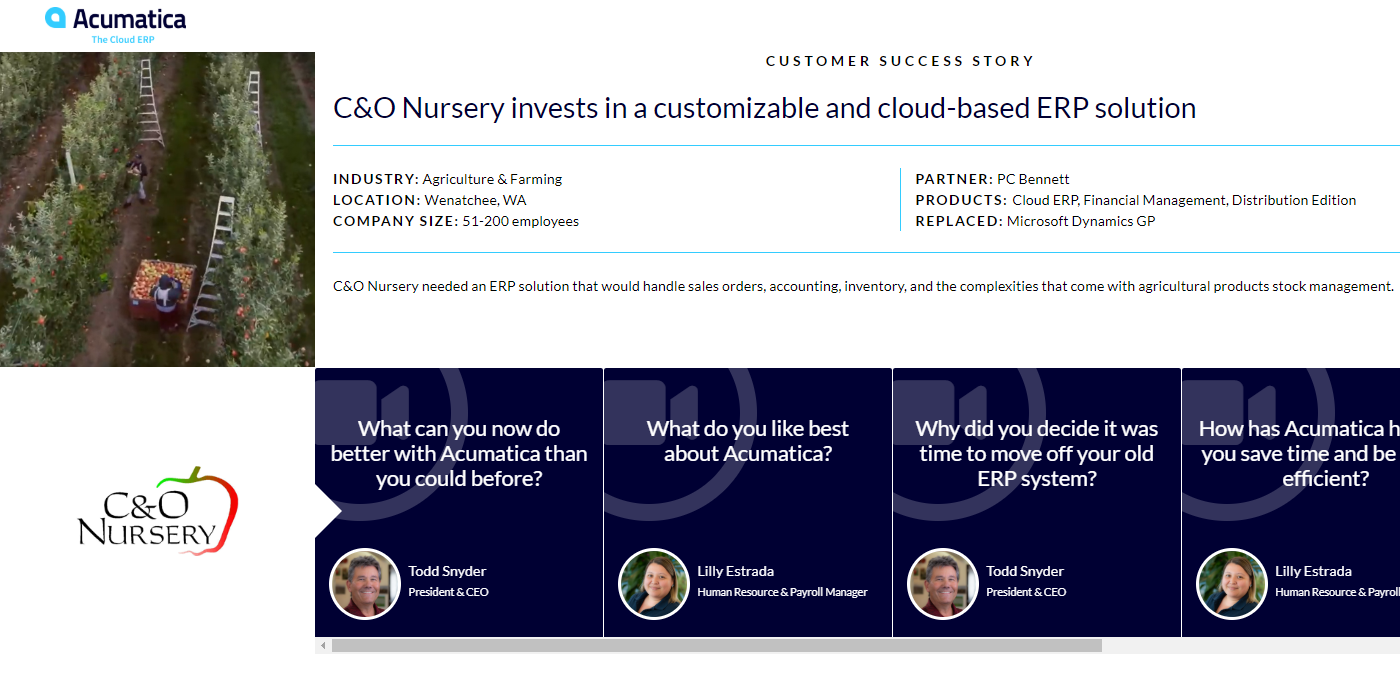Click the PC Bennett partner name
Screen dimensions: 1400x700
click(1033, 179)
